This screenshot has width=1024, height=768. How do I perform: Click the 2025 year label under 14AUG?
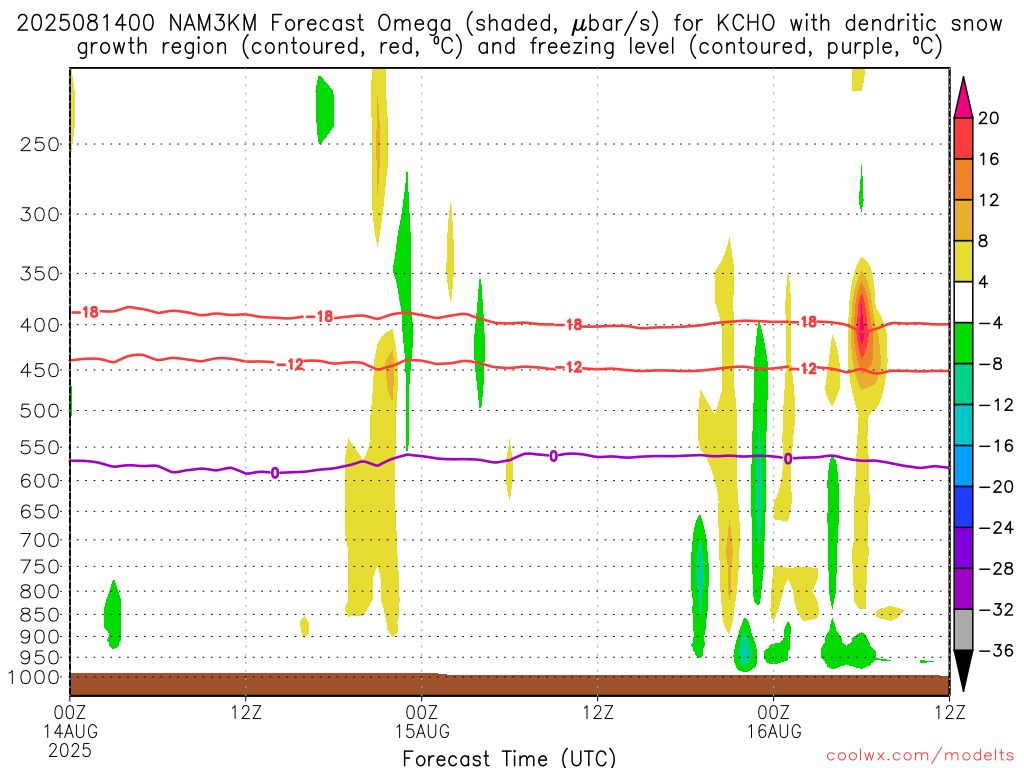[x=70, y=750]
